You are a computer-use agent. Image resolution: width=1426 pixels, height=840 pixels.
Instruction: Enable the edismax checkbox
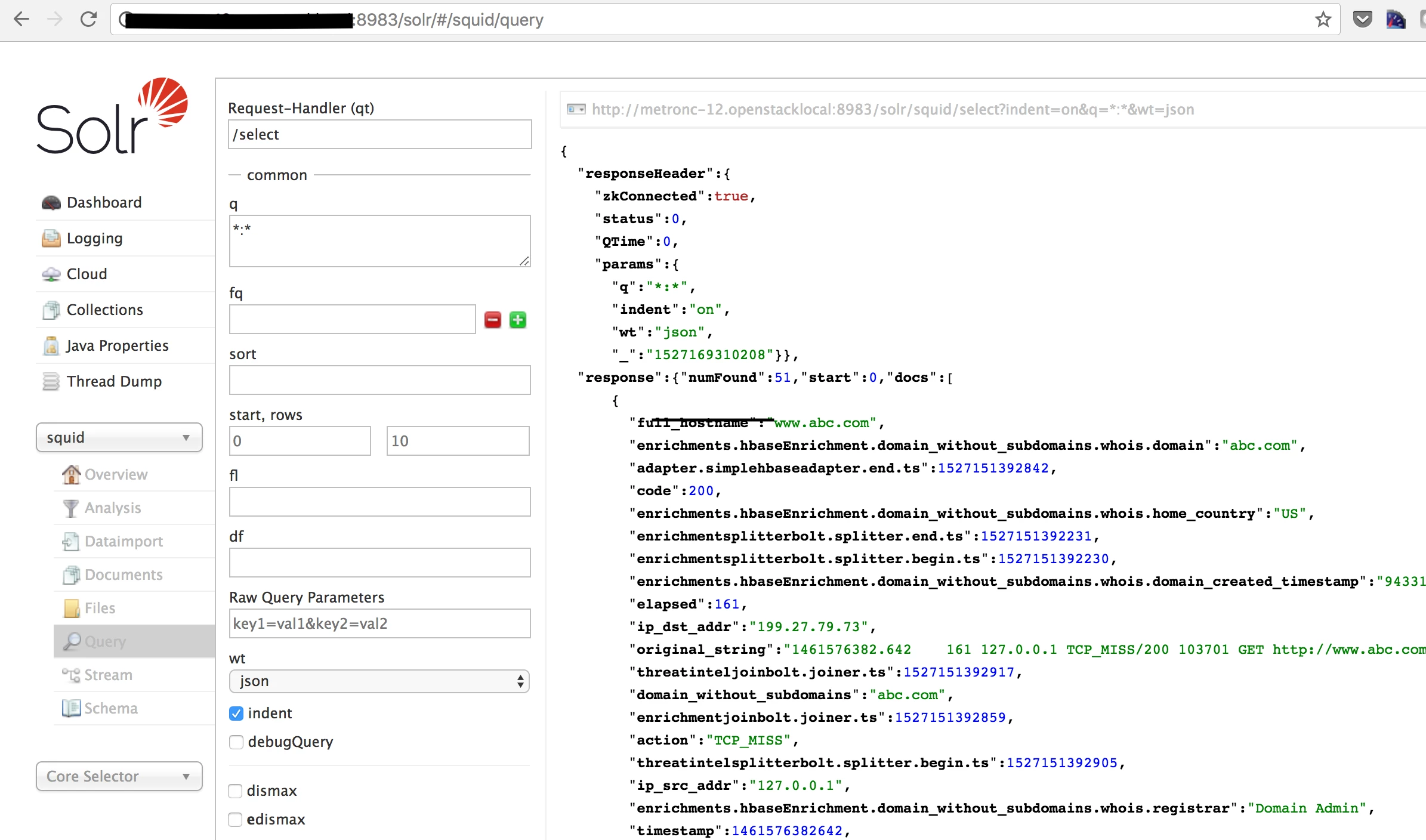[235, 820]
